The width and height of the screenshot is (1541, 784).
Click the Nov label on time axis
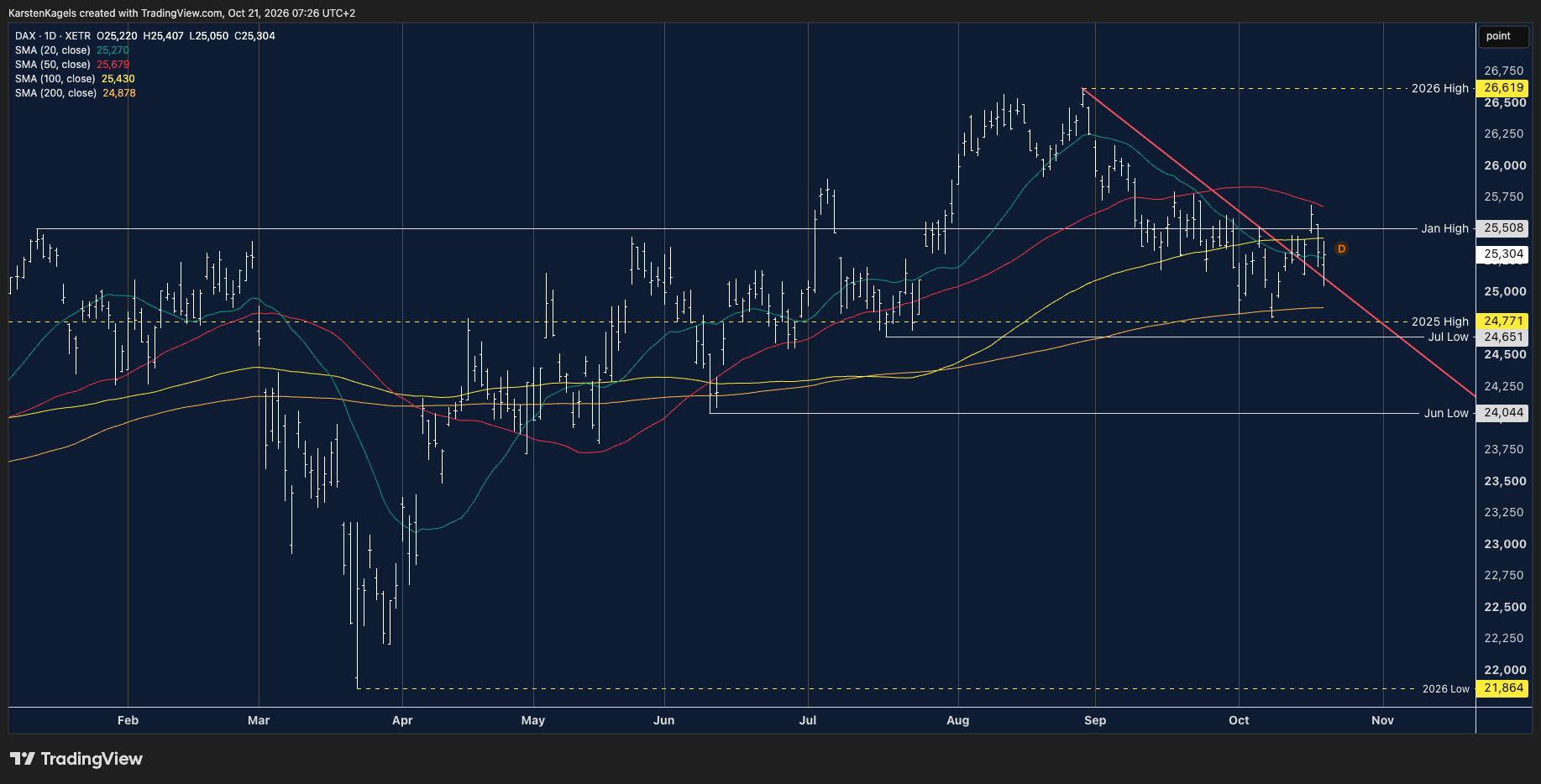(x=1383, y=720)
